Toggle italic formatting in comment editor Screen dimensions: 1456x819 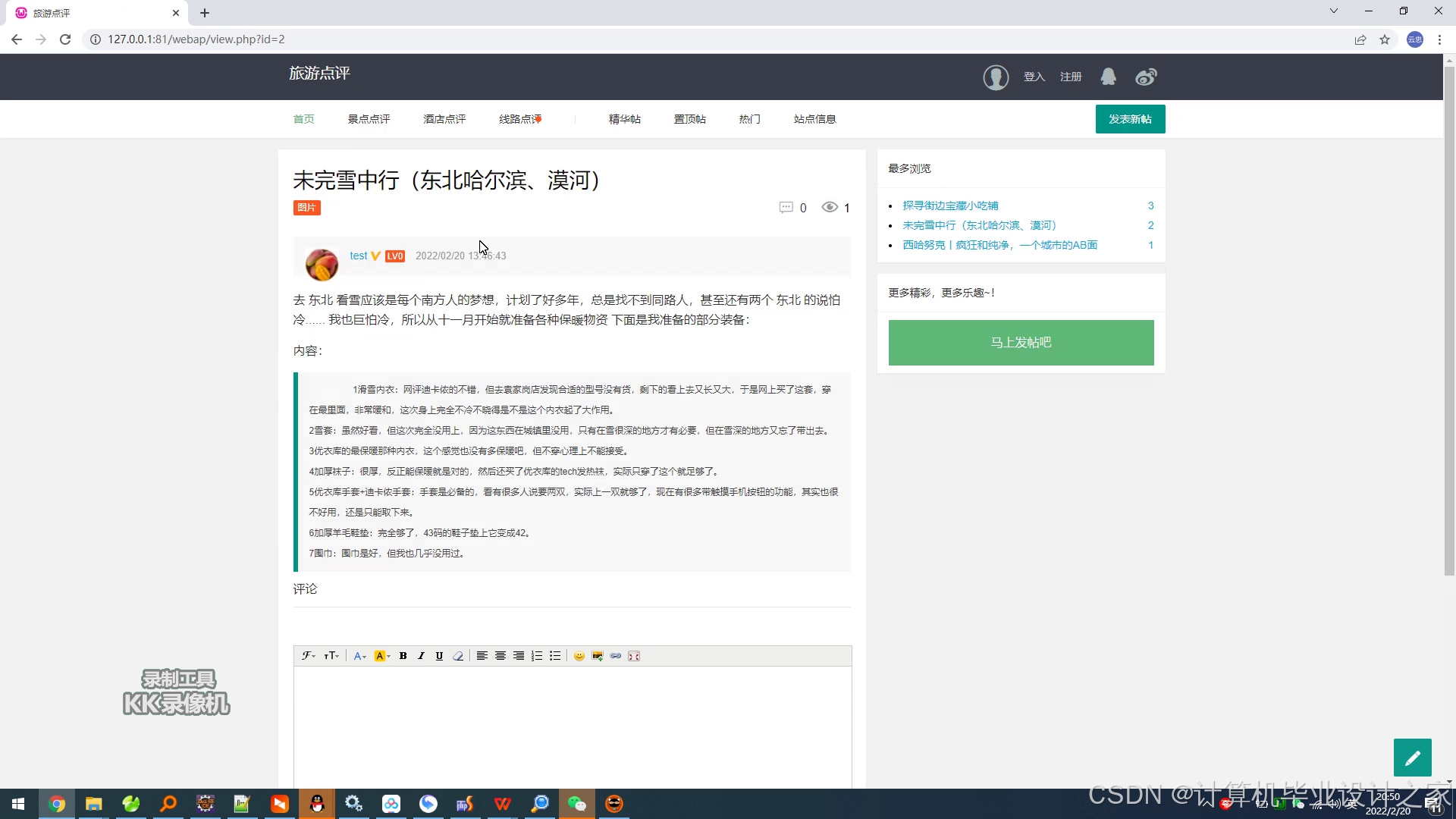coord(421,656)
